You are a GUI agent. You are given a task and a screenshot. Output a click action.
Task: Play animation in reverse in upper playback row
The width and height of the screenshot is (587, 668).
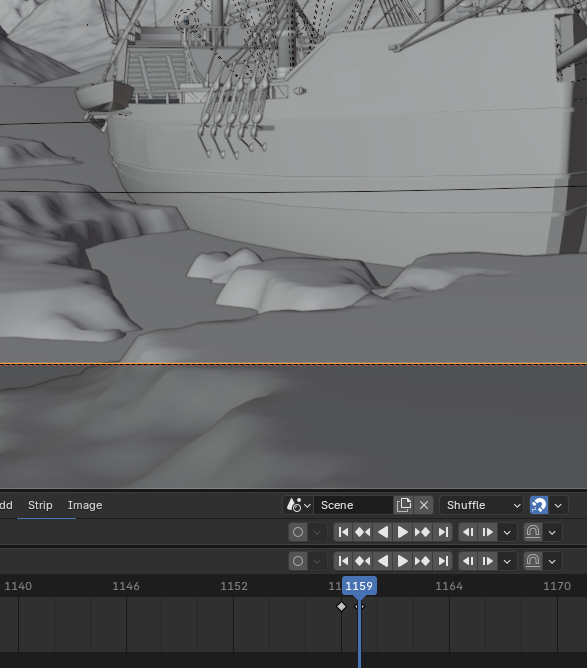click(x=383, y=532)
